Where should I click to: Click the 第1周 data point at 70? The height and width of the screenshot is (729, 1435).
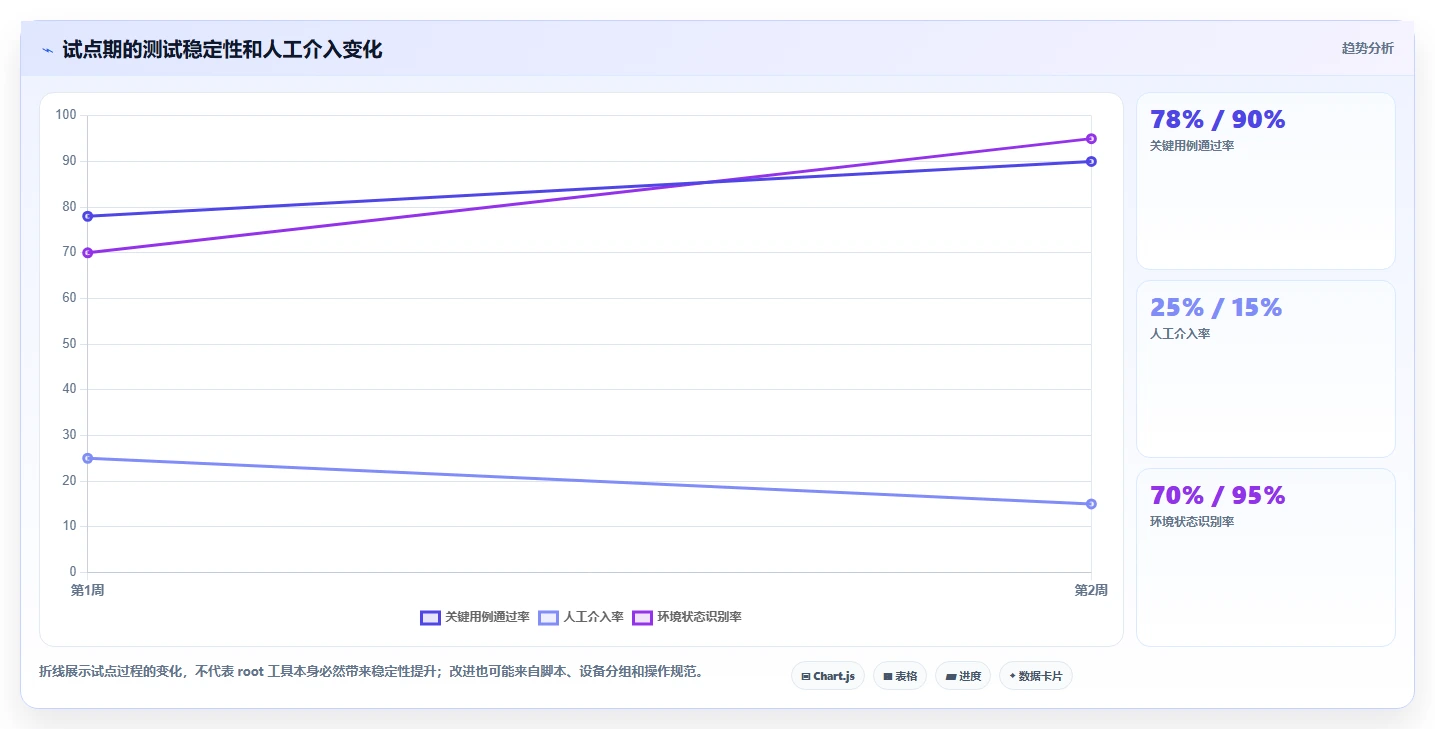pyautogui.click(x=88, y=253)
